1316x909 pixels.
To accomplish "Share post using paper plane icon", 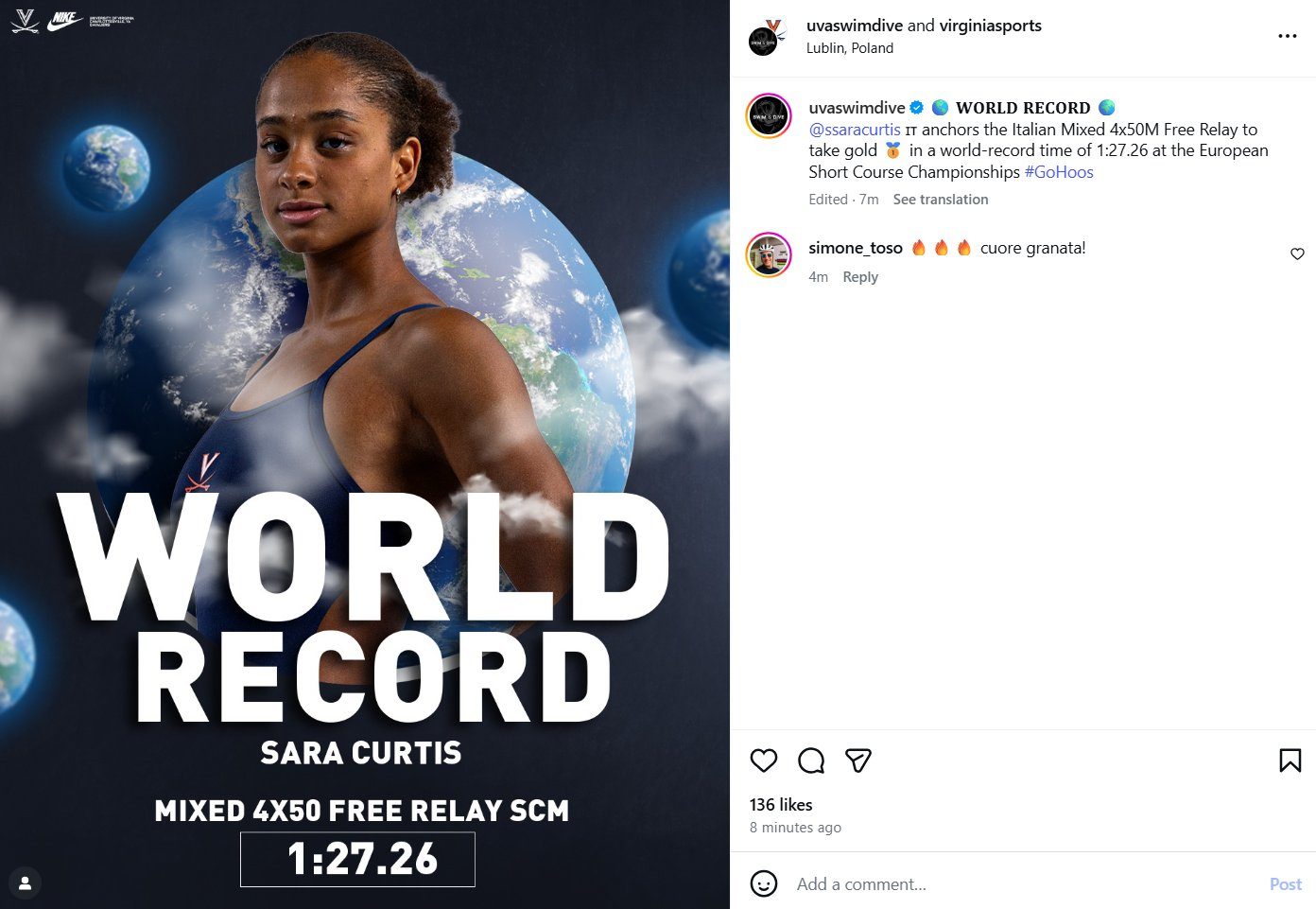I will 857,760.
